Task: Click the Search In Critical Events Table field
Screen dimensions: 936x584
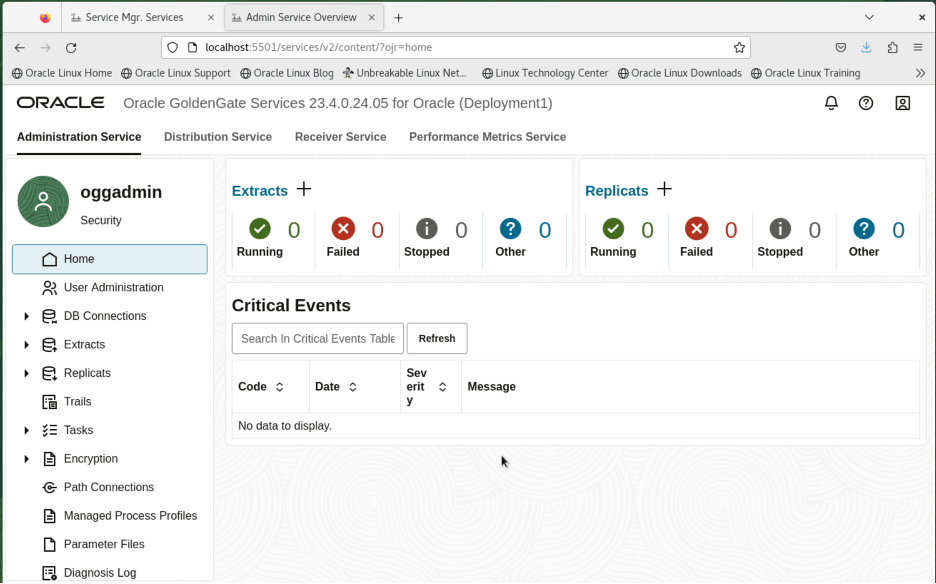Action: (318, 339)
